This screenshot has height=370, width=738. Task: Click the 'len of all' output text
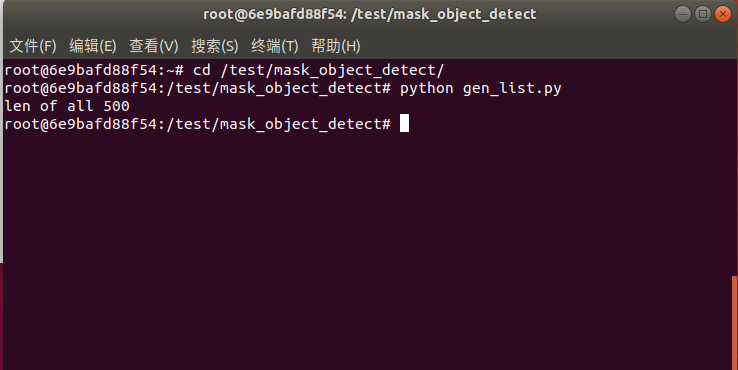point(49,106)
